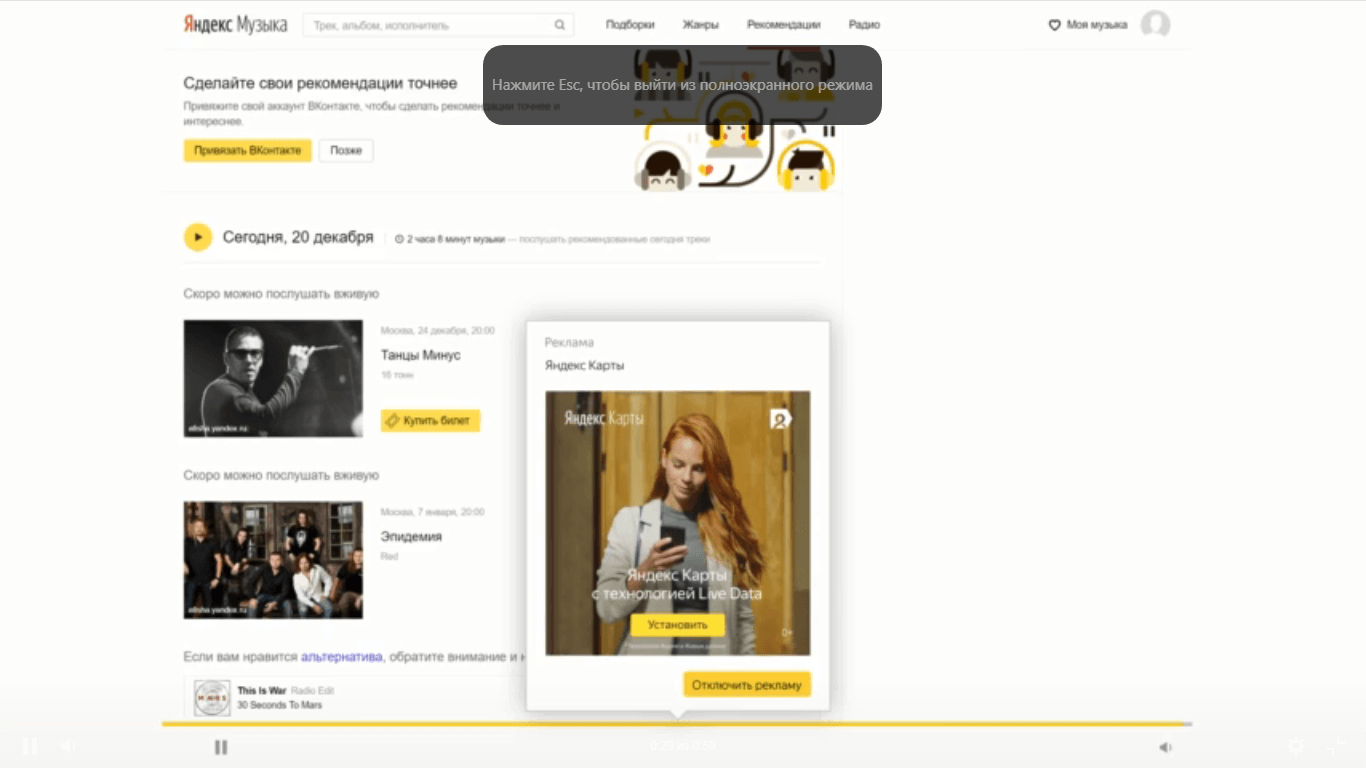Click the headphones characters illustration
This screenshot has width=1366, height=768.
click(735, 120)
